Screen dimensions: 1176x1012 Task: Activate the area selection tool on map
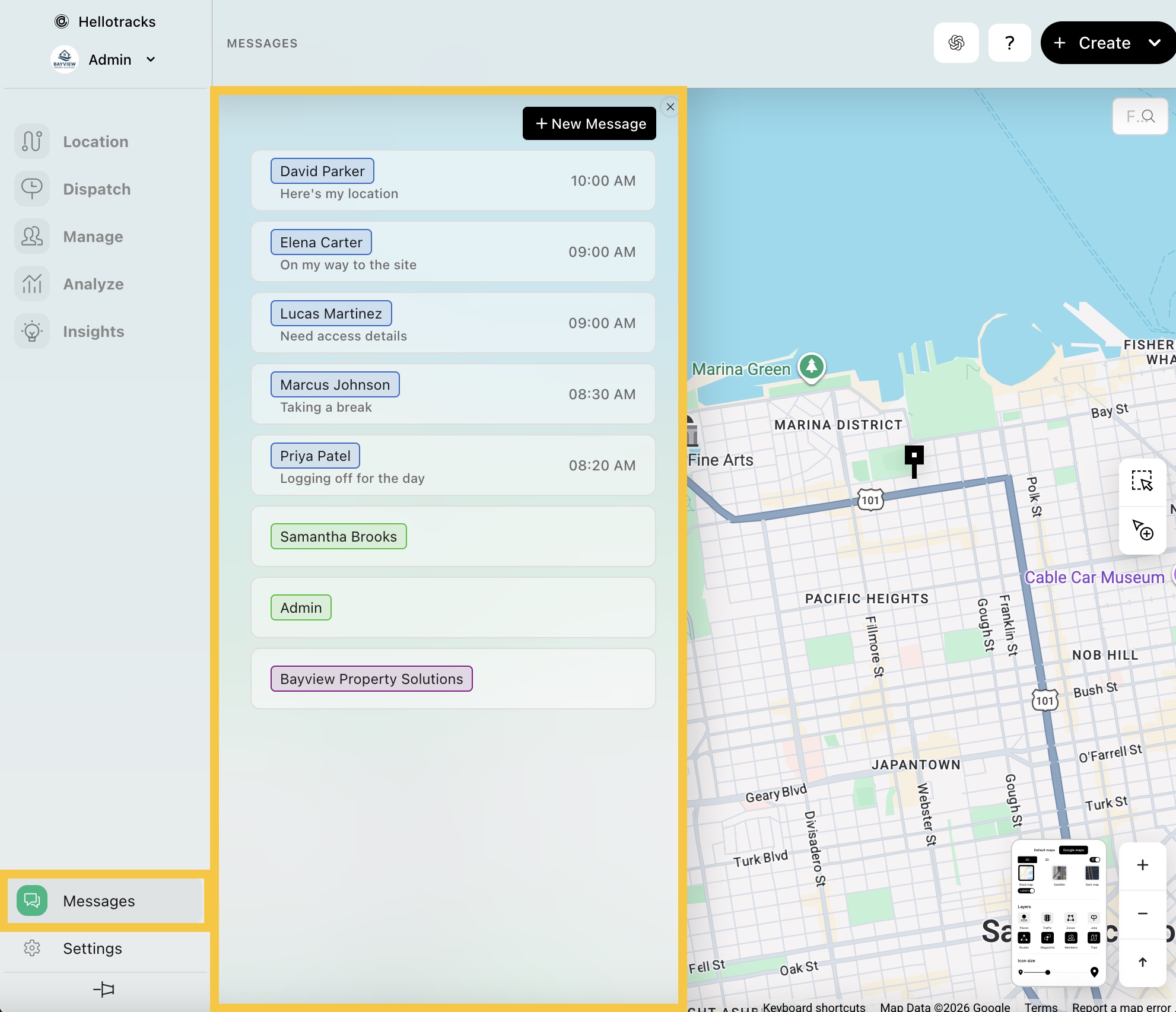click(x=1142, y=481)
